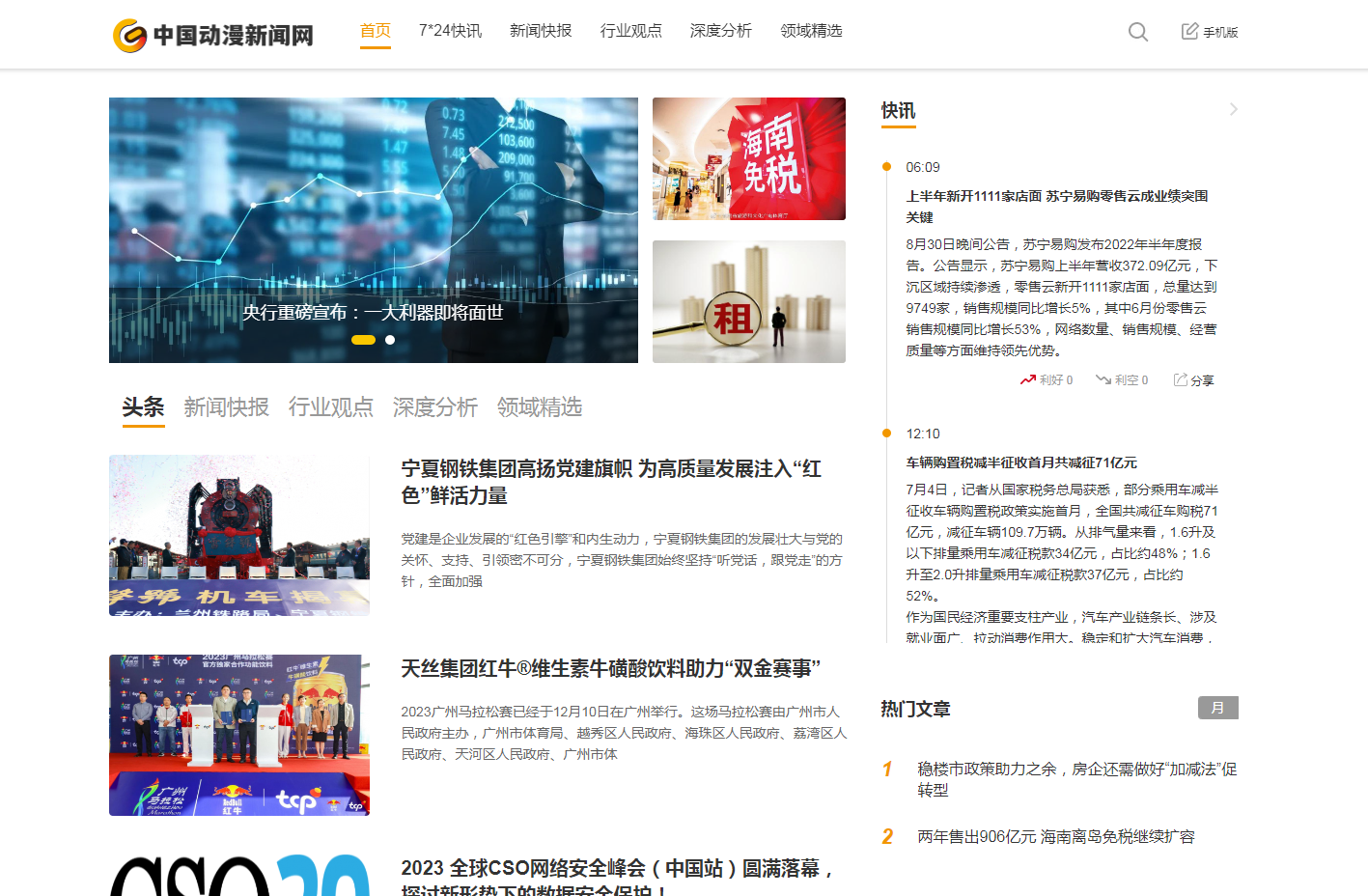This screenshot has height=896, width=1368.
Task: Click the 月 button beside 热门文章
Action: 1218,708
